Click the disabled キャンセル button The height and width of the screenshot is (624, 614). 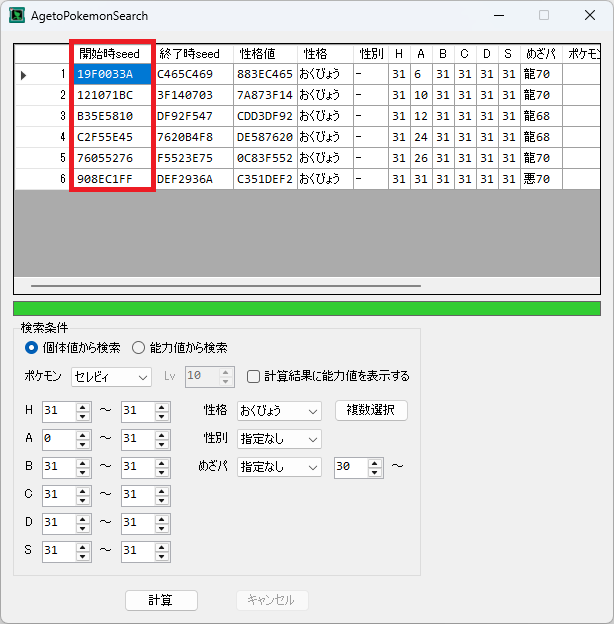click(x=272, y=600)
